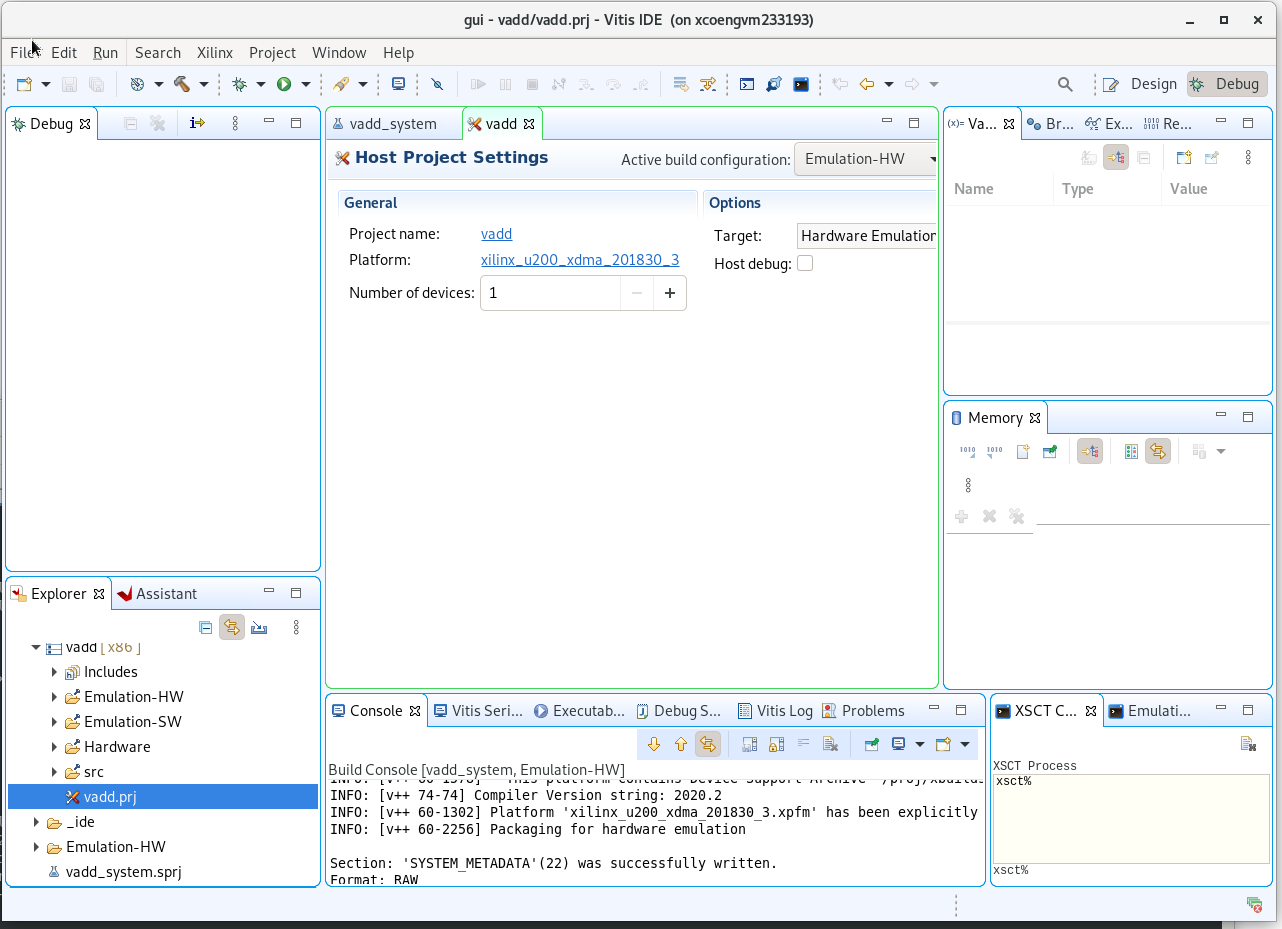Switch to Design perspective button
Screen dimensions: 1282x929
point(1140,84)
